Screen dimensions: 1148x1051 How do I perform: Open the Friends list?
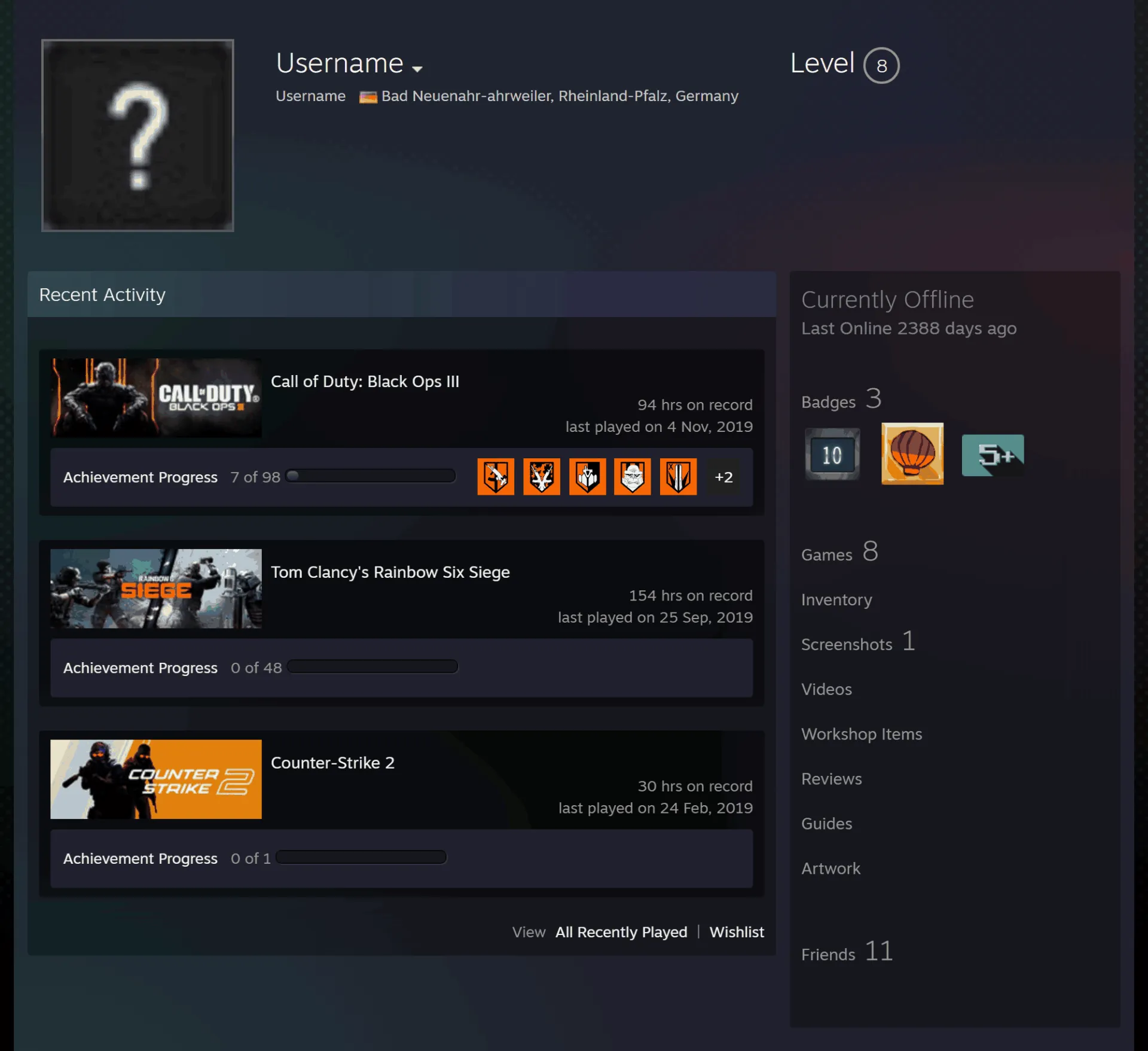pyautogui.click(x=847, y=952)
